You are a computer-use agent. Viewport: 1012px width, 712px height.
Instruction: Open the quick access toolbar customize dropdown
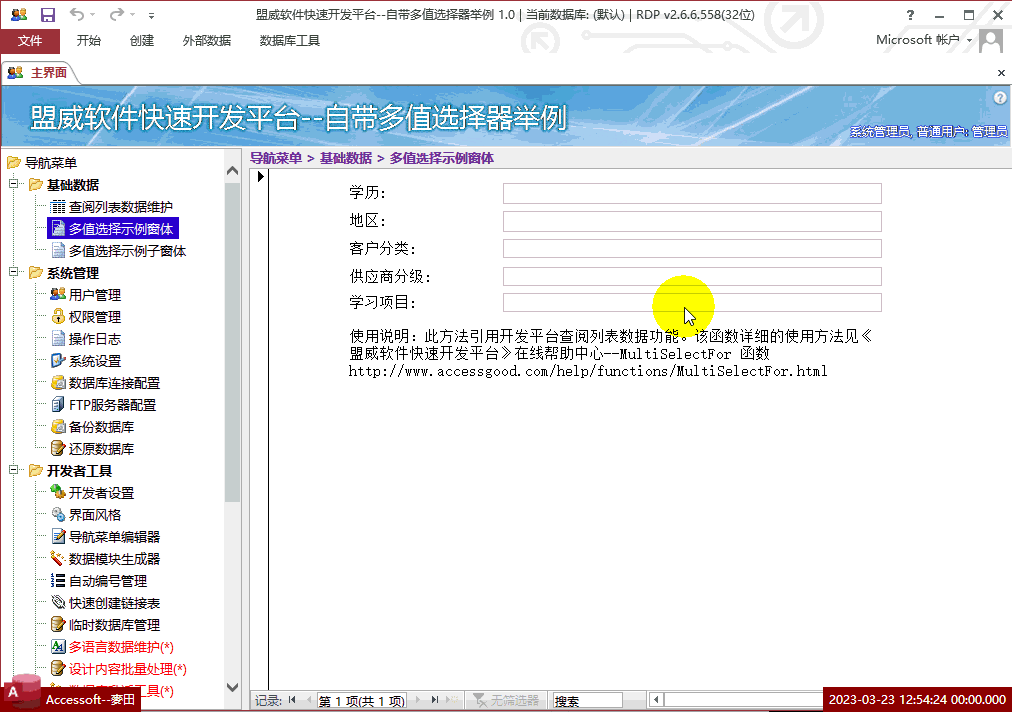(151, 15)
